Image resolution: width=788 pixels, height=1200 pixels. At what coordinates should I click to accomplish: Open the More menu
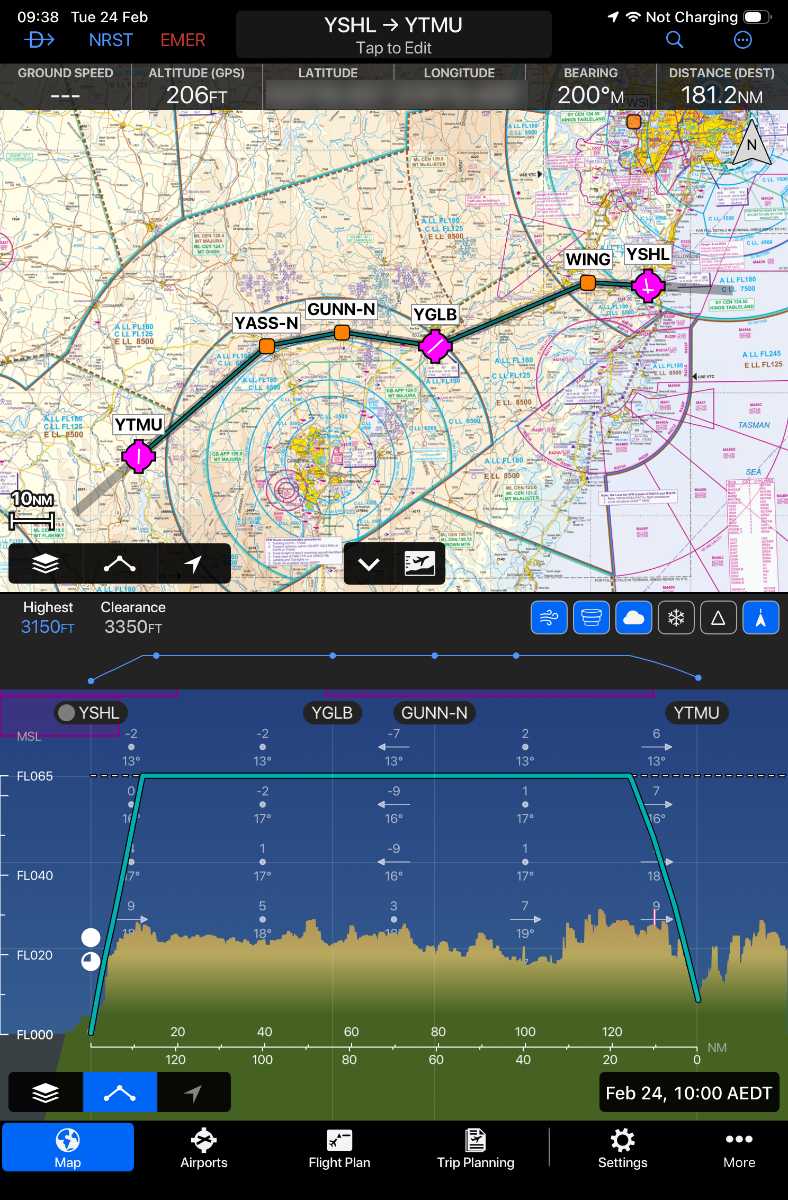[x=739, y=1147]
